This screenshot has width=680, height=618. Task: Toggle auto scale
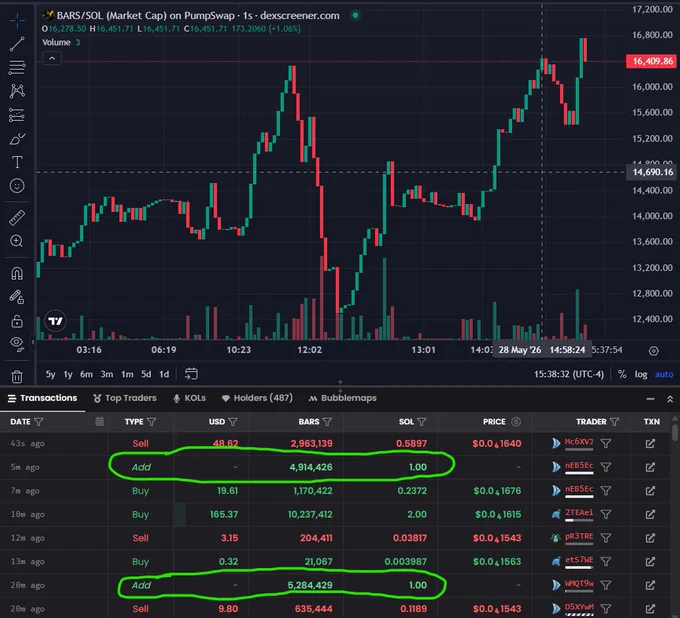pos(664,374)
